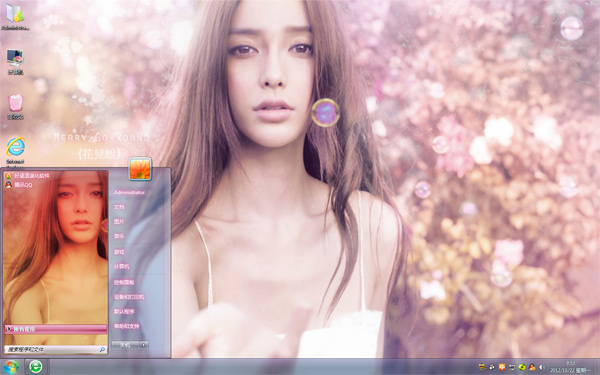Click the orange flower user picture

click(140, 168)
